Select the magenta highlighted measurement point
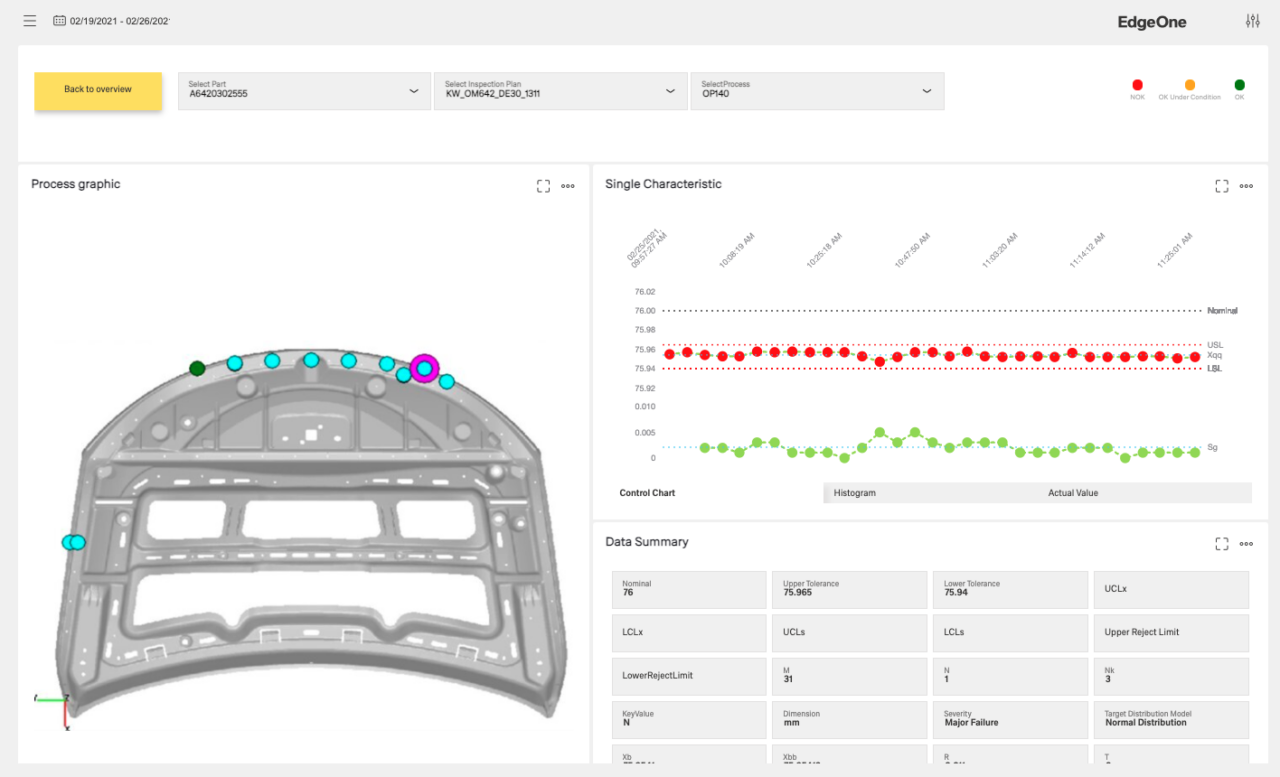Viewport: 1280px width, 777px height. click(425, 369)
